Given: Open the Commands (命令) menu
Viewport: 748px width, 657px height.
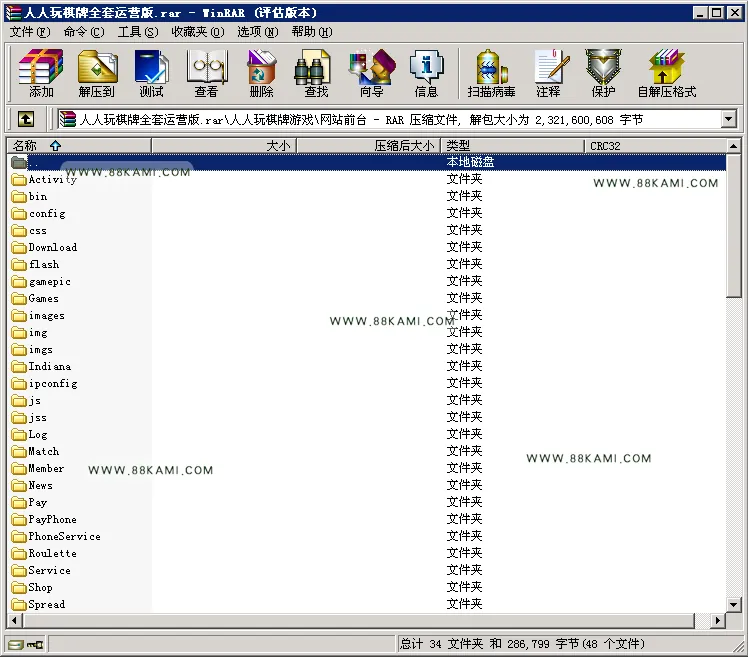Looking at the screenshot, I should click(x=83, y=32).
